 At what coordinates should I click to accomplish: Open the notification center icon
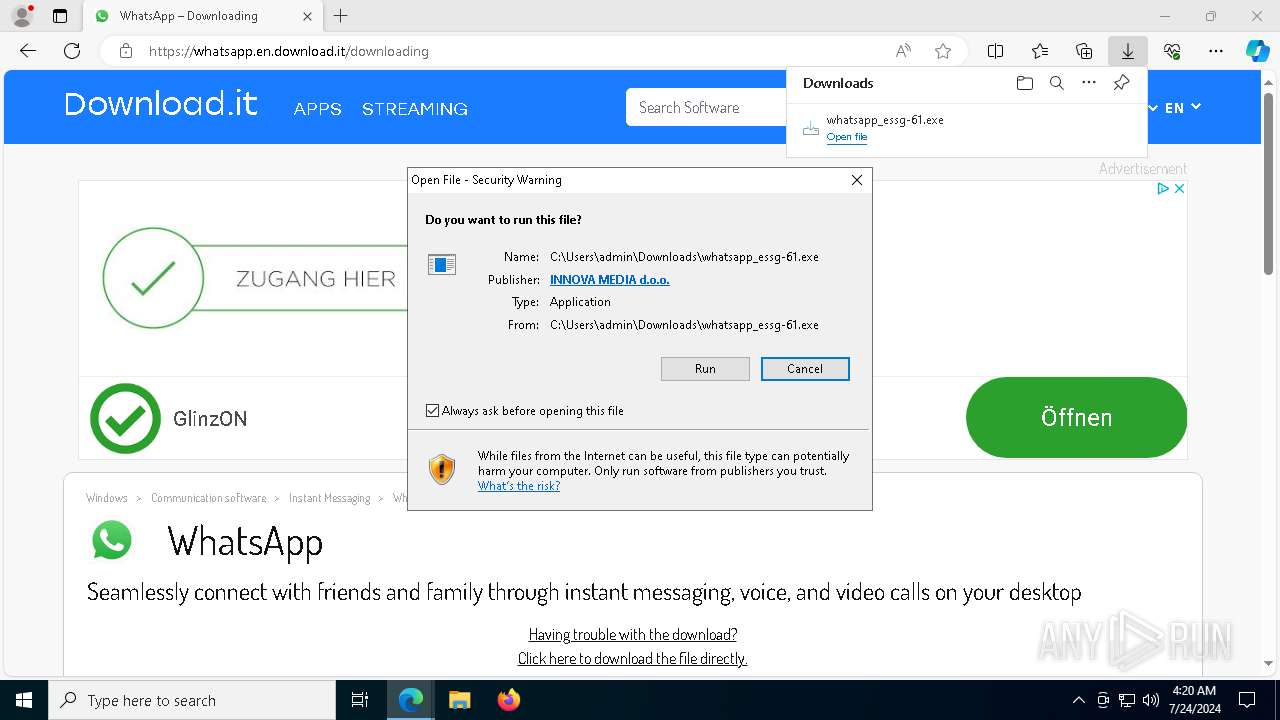(1247, 700)
